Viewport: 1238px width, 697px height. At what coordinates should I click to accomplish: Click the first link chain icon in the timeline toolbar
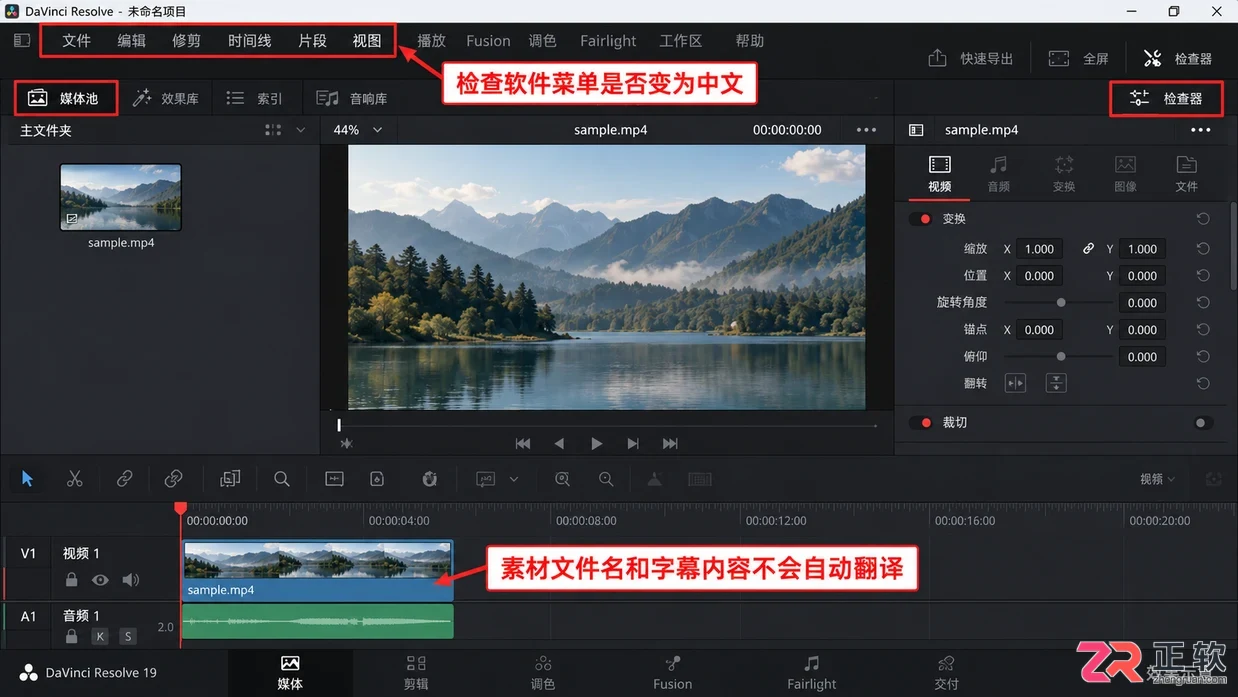click(124, 479)
